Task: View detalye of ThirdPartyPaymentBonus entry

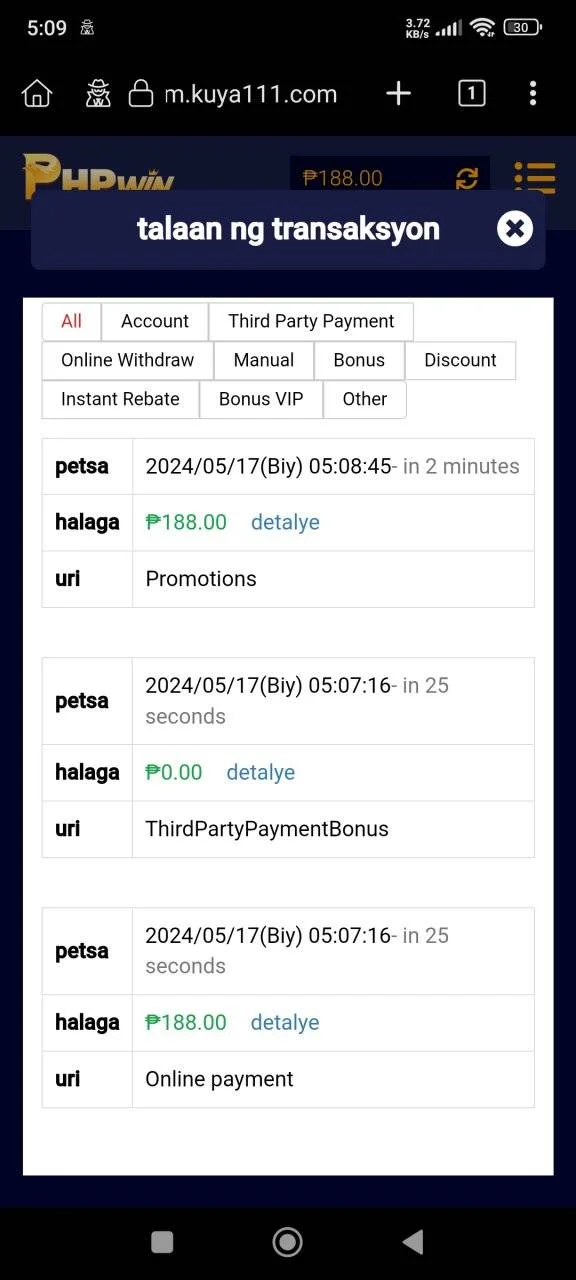Action: pos(261,772)
